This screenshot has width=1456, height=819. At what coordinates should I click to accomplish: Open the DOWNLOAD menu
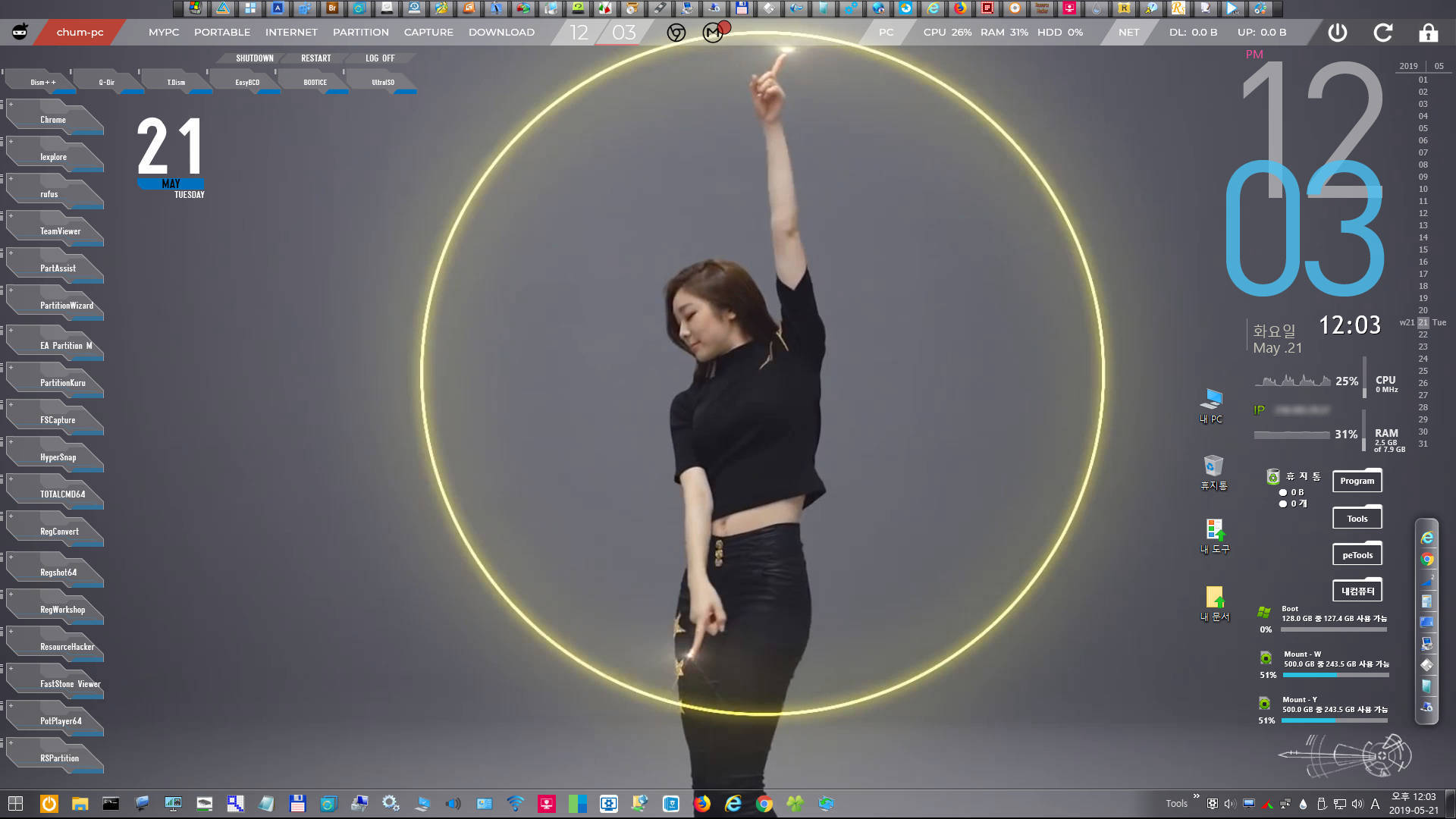pyautogui.click(x=501, y=32)
